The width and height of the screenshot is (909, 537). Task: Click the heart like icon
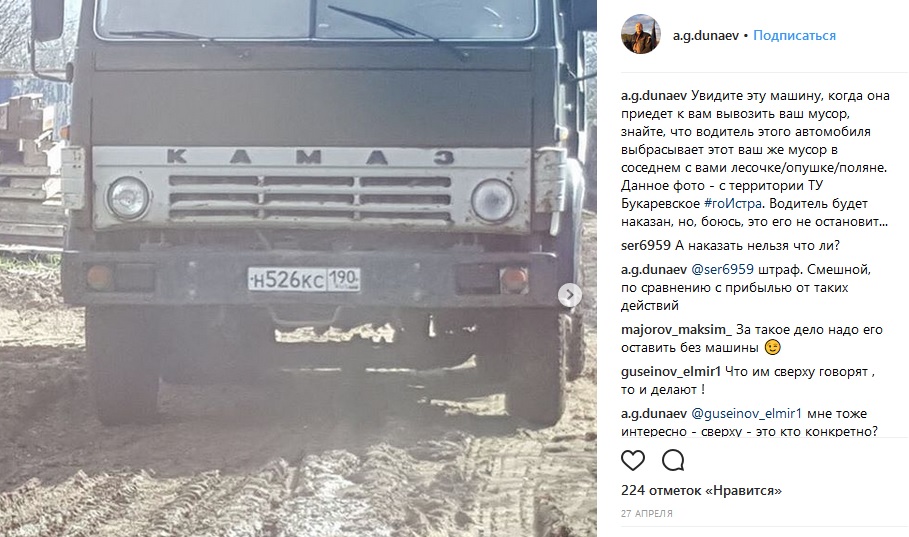[x=632, y=460]
